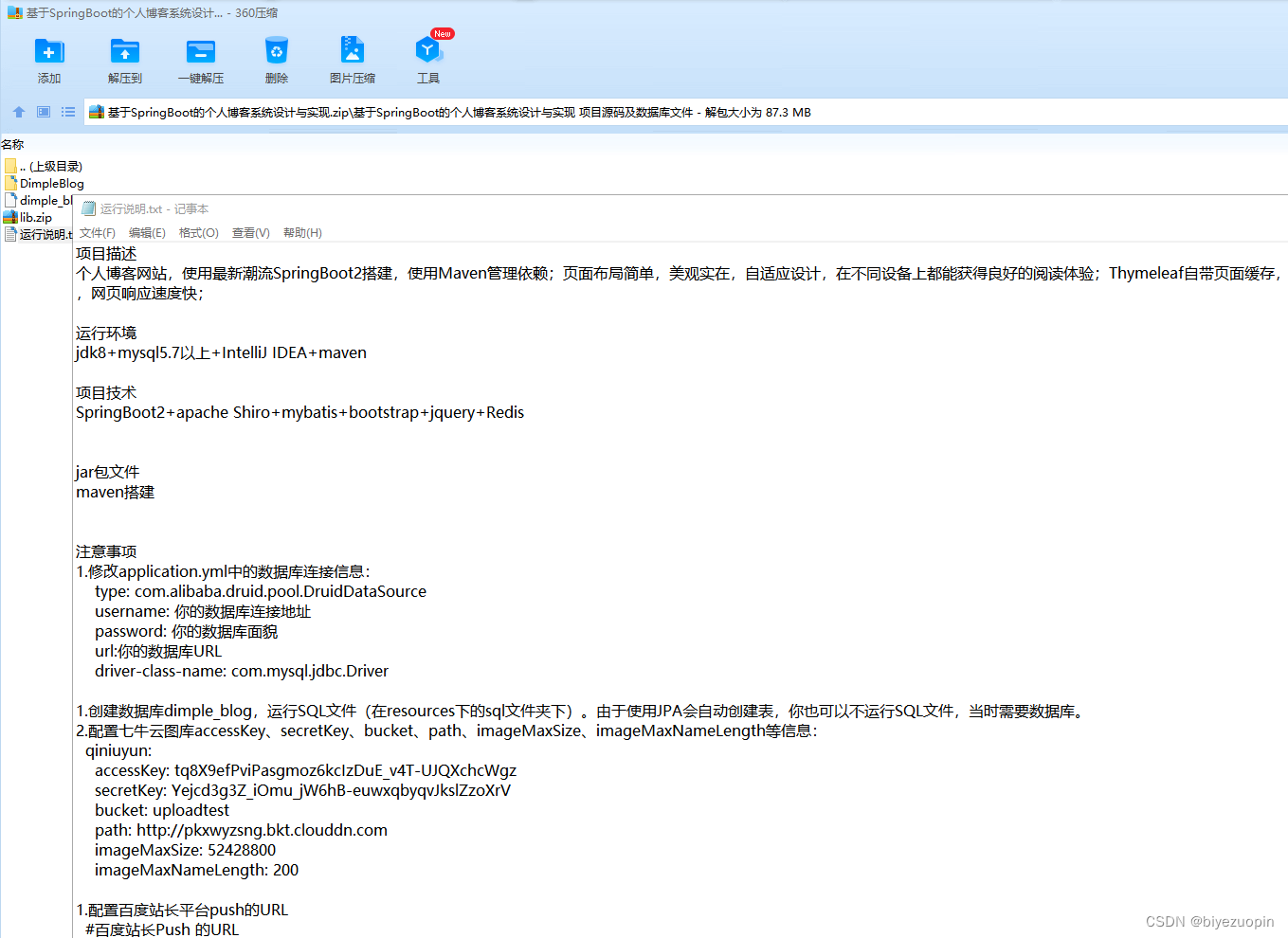
Task: Select the lib.zip archive entry
Action: [28, 217]
